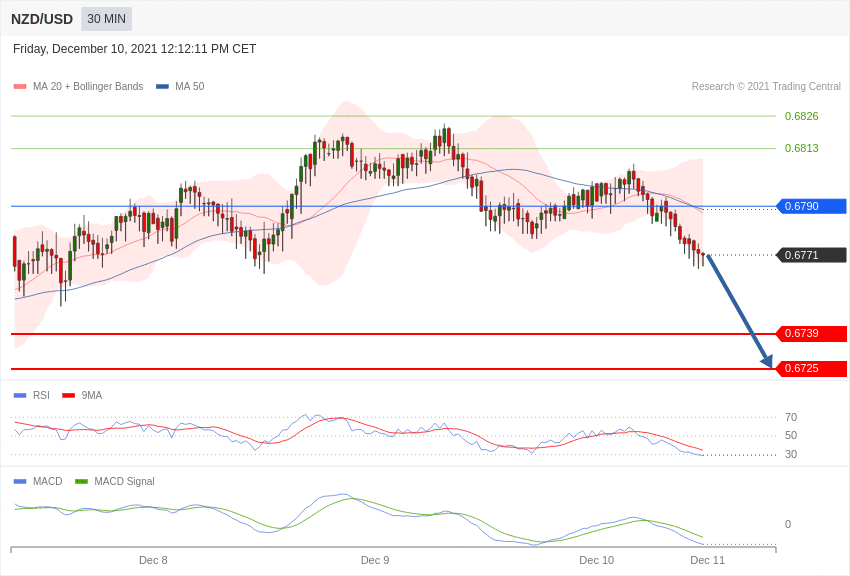
Task: Click the MA 20 + Bollinger Bands label
Action: (88, 86)
